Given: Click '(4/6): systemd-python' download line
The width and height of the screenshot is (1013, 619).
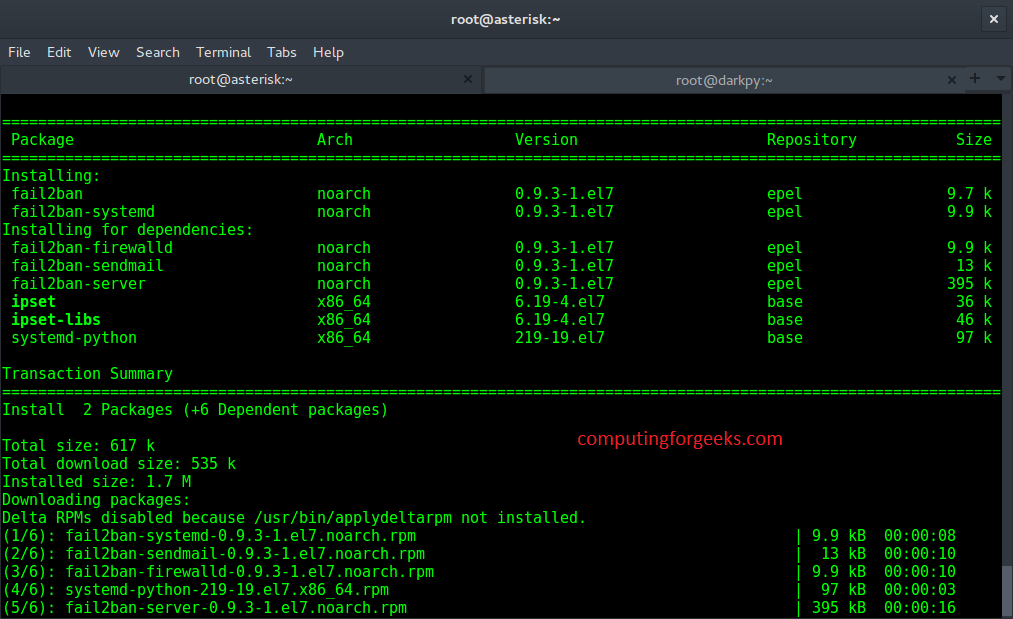Looking at the screenshot, I should (x=479, y=590).
